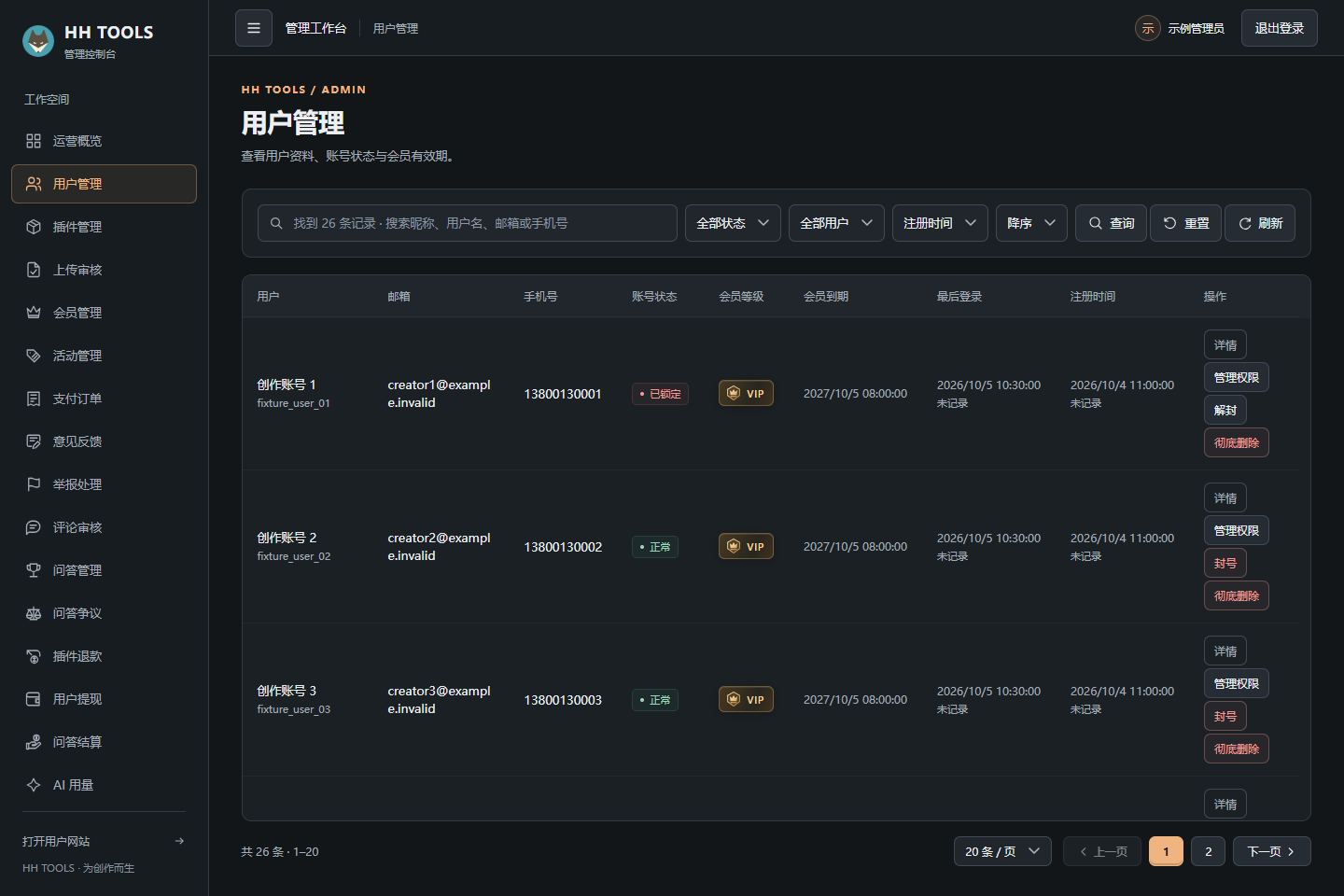
Task: Click VIP badge for 创作账号 1
Action: click(746, 393)
